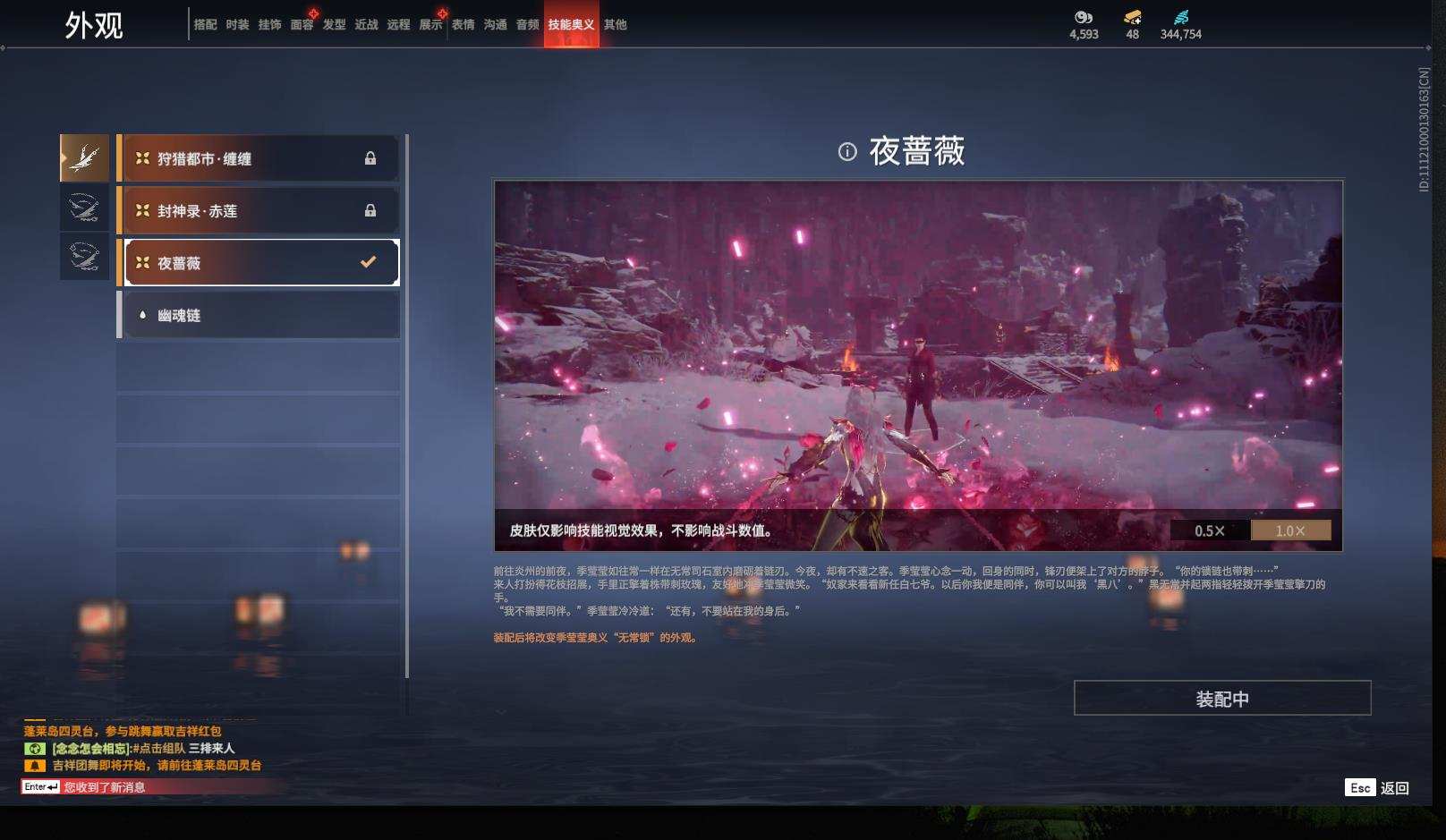The height and width of the screenshot is (840, 1446).
Task: Click the gold ingot currency icon showing 48
Action: (x=1132, y=20)
